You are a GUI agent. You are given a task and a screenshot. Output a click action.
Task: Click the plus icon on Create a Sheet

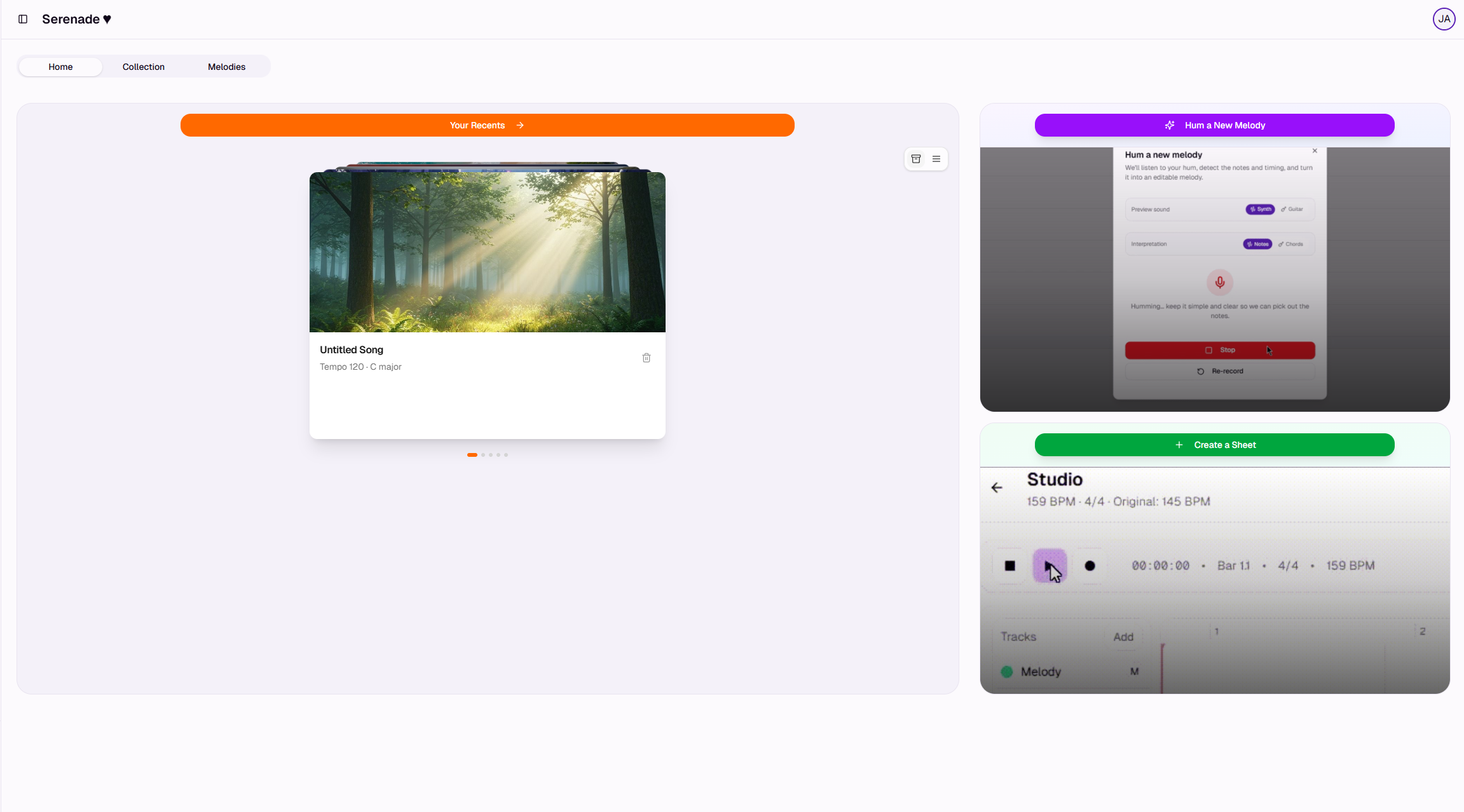[1179, 445]
